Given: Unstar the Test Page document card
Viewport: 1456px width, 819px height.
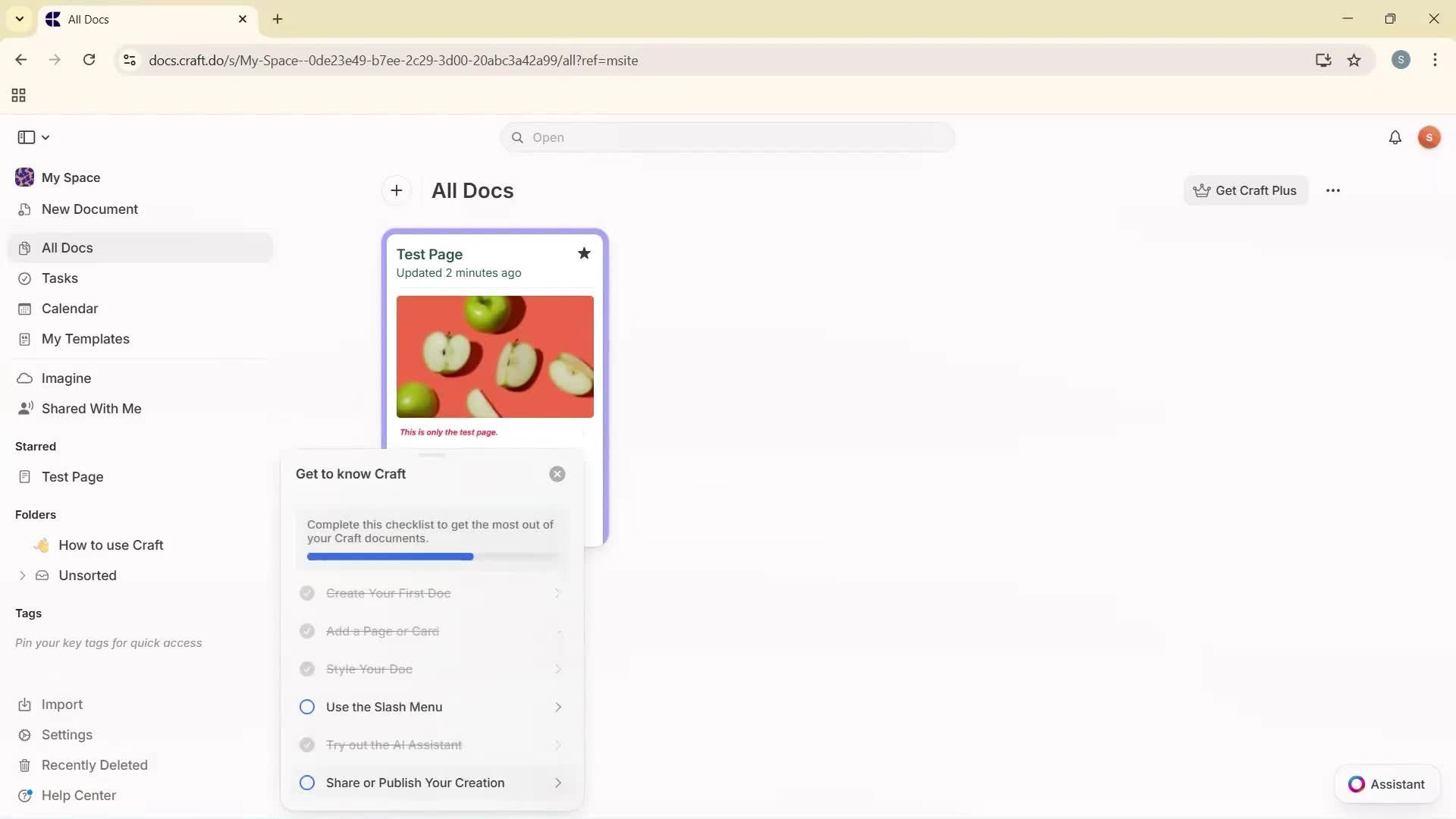Looking at the screenshot, I should click(x=583, y=253).
